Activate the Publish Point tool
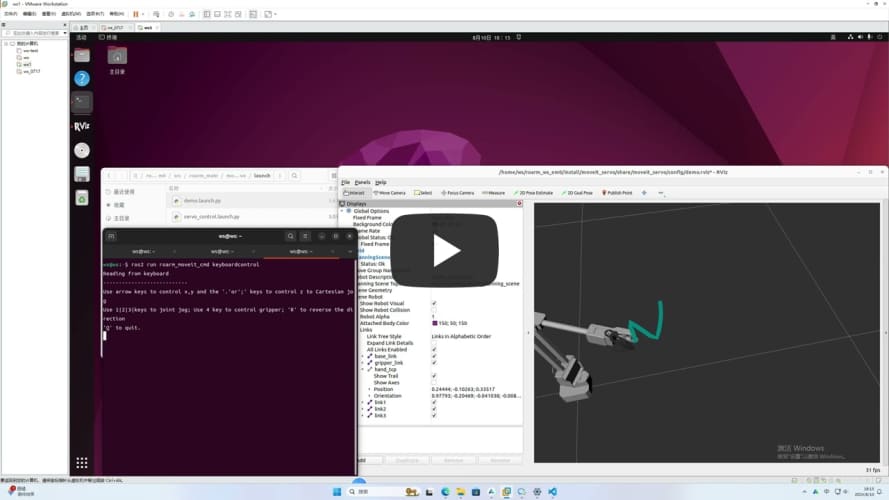The width and height of the screenshot is (889, 500). tap(617, 193)
